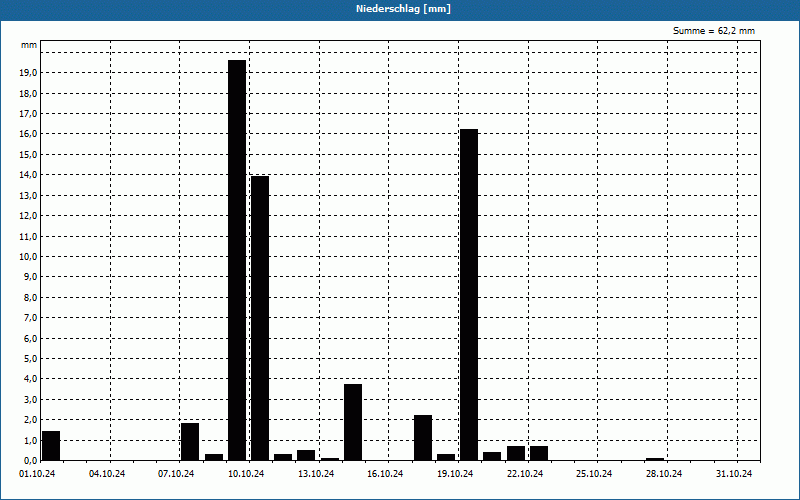The width and height of the screenshot is (800, 500).
Task: Select the bar reaching nearly 14 mm
Action: [260, 318]
